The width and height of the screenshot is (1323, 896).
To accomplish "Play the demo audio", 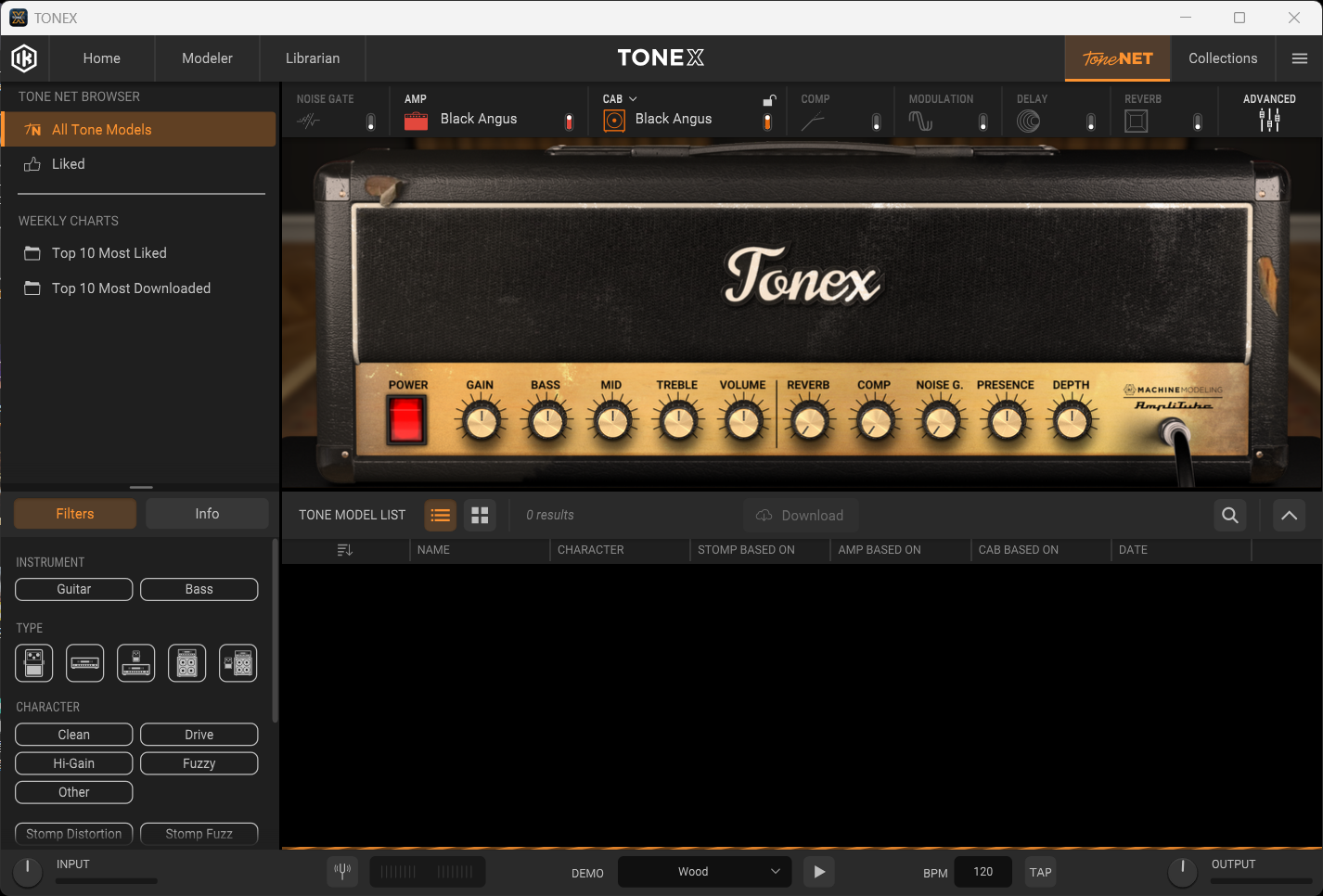I will click(819, 872).
